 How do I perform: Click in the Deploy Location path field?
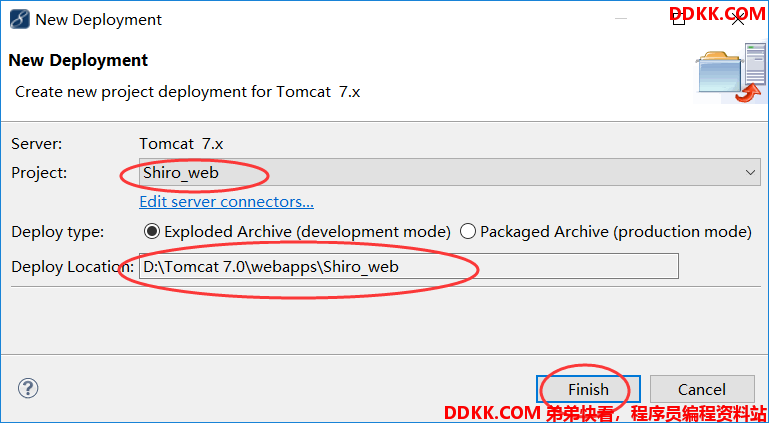coord(409,267)
